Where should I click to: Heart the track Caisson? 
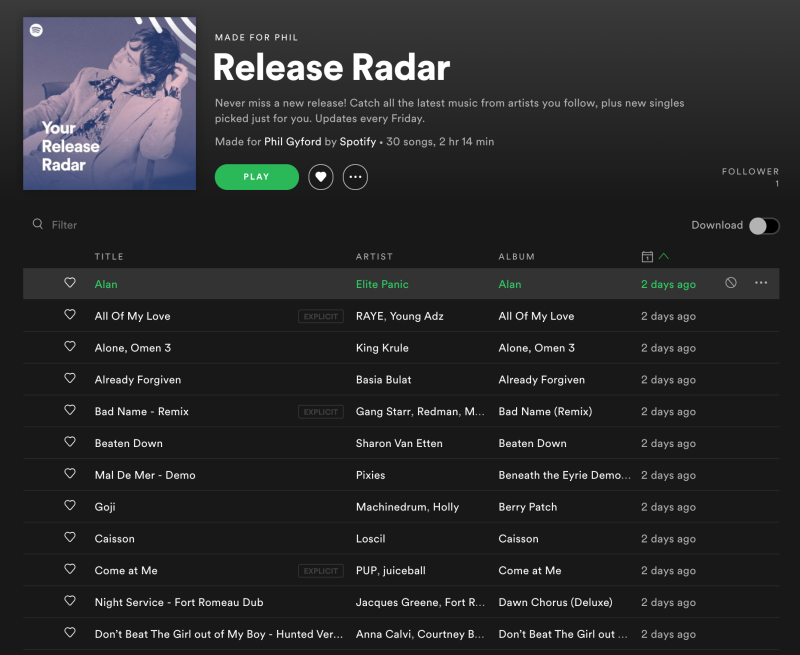click(70, 537)
